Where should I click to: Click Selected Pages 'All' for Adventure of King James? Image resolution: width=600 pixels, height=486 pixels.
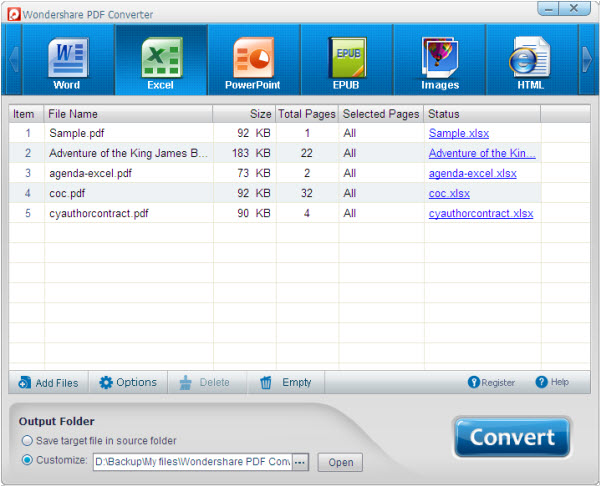pos(350,153)
